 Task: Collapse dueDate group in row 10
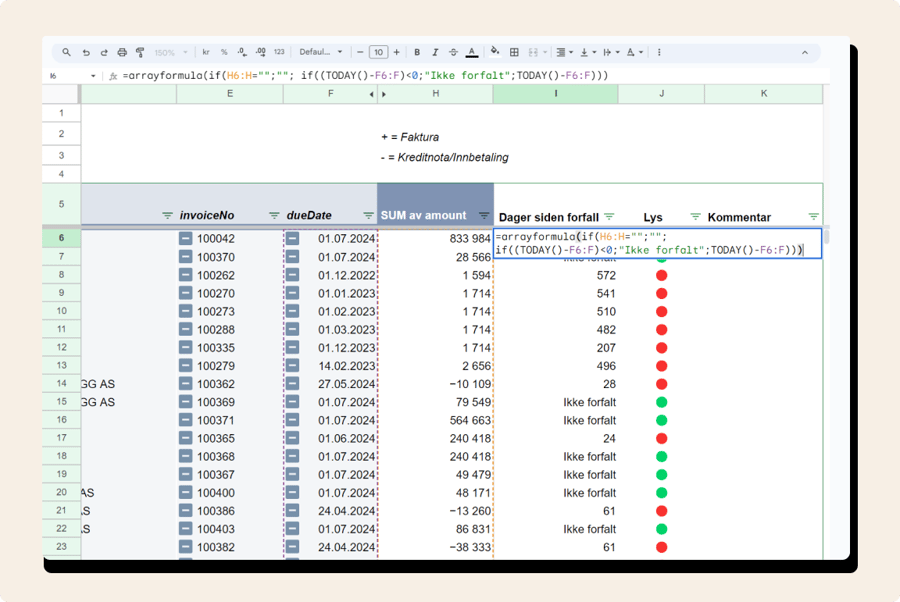coord(292,311)
